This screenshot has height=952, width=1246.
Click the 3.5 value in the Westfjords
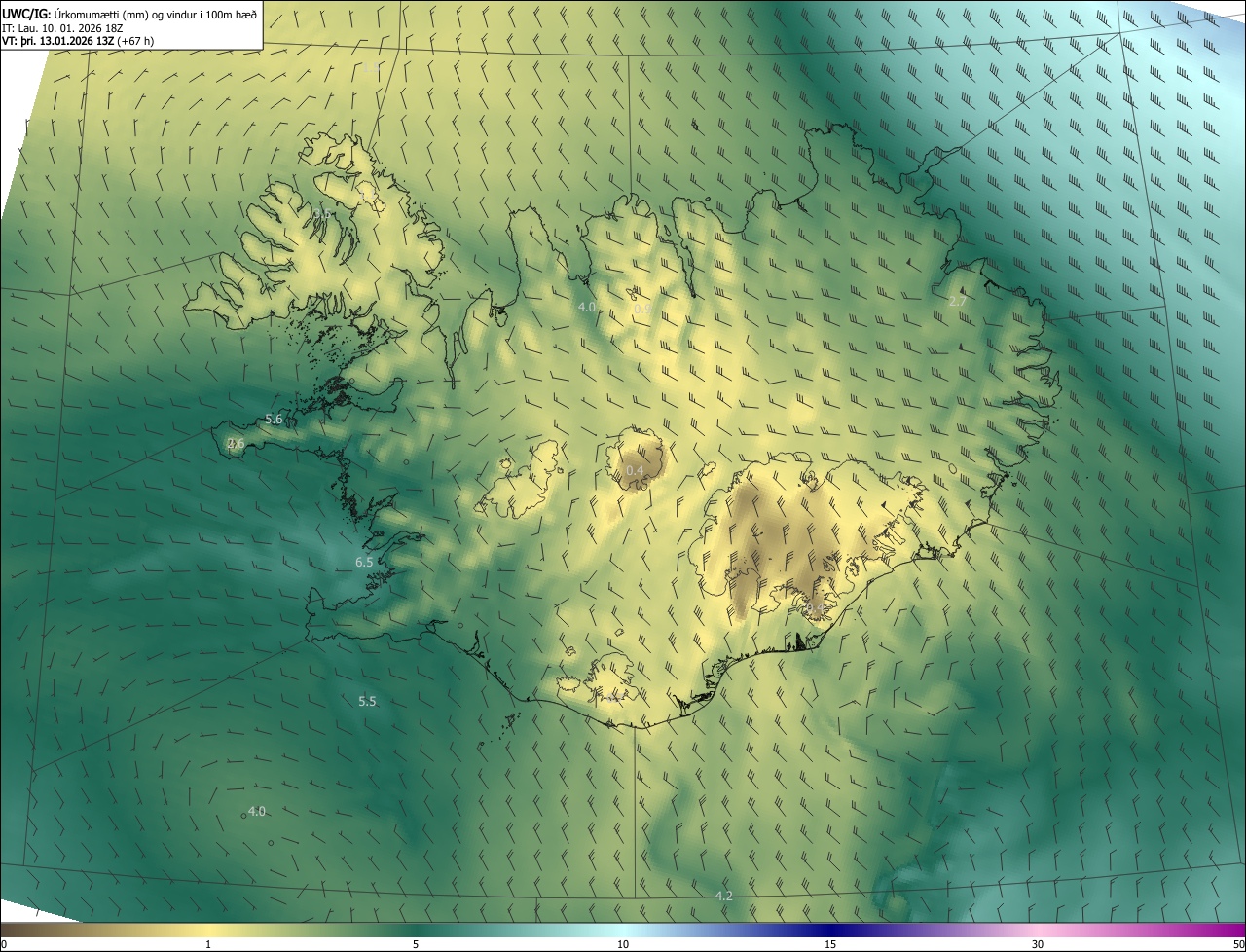pos(321,213)
